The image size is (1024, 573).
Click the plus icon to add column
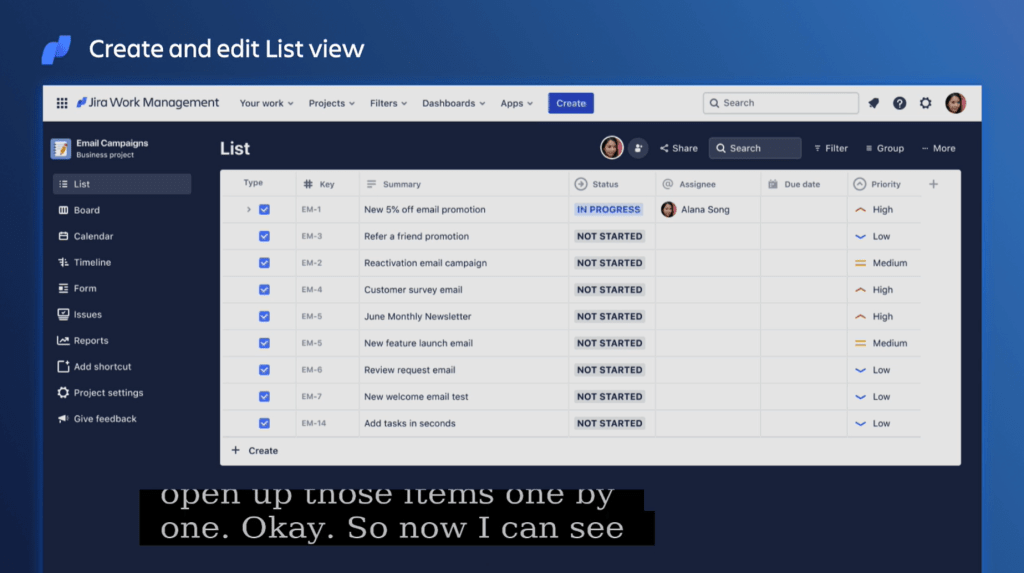click(x=934, y=184)
